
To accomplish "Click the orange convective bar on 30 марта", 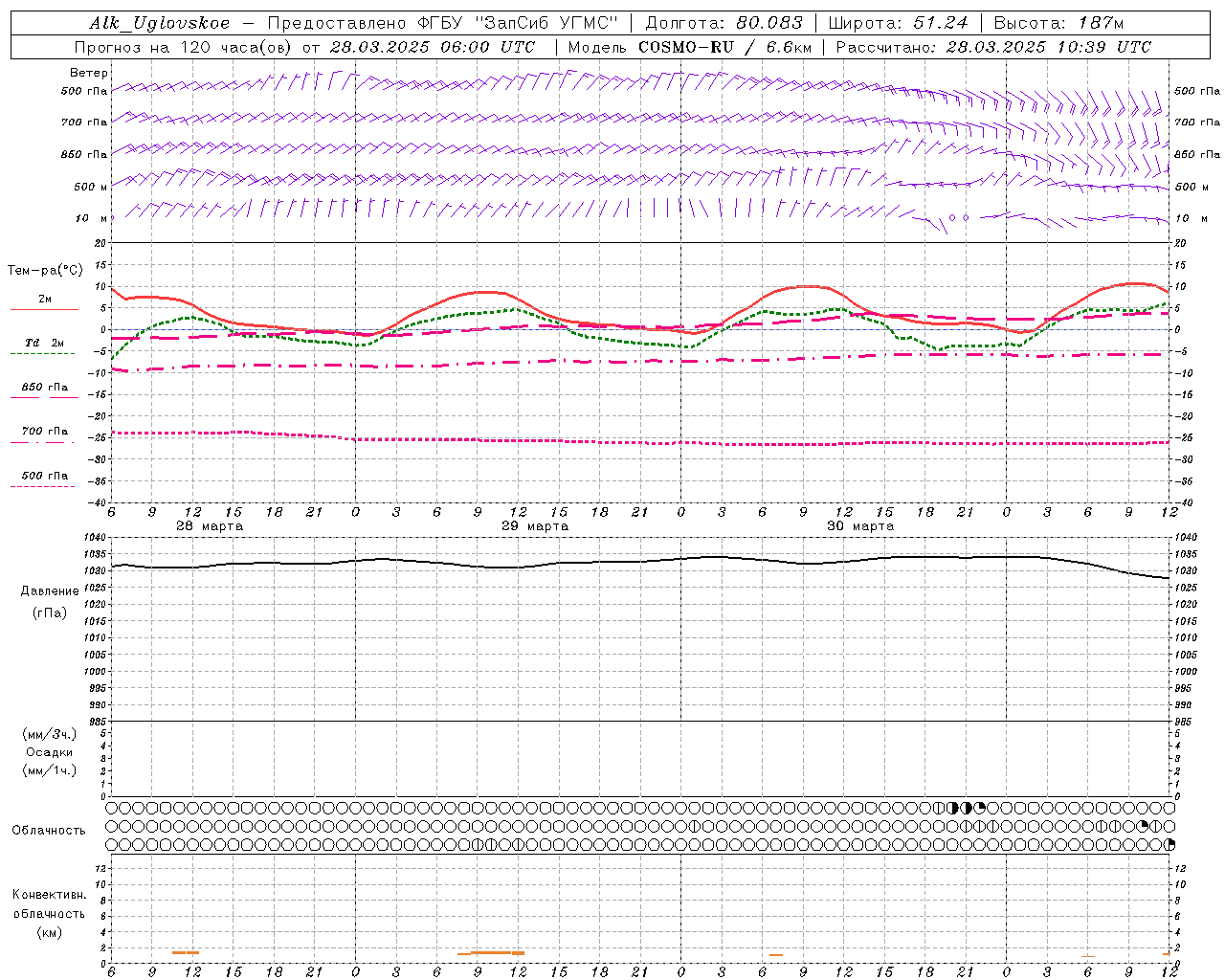I will pos(776,954).
